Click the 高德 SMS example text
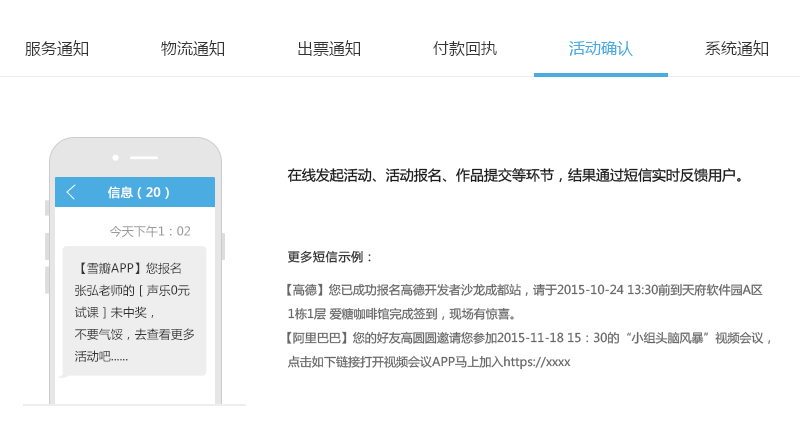 [524, 301]
